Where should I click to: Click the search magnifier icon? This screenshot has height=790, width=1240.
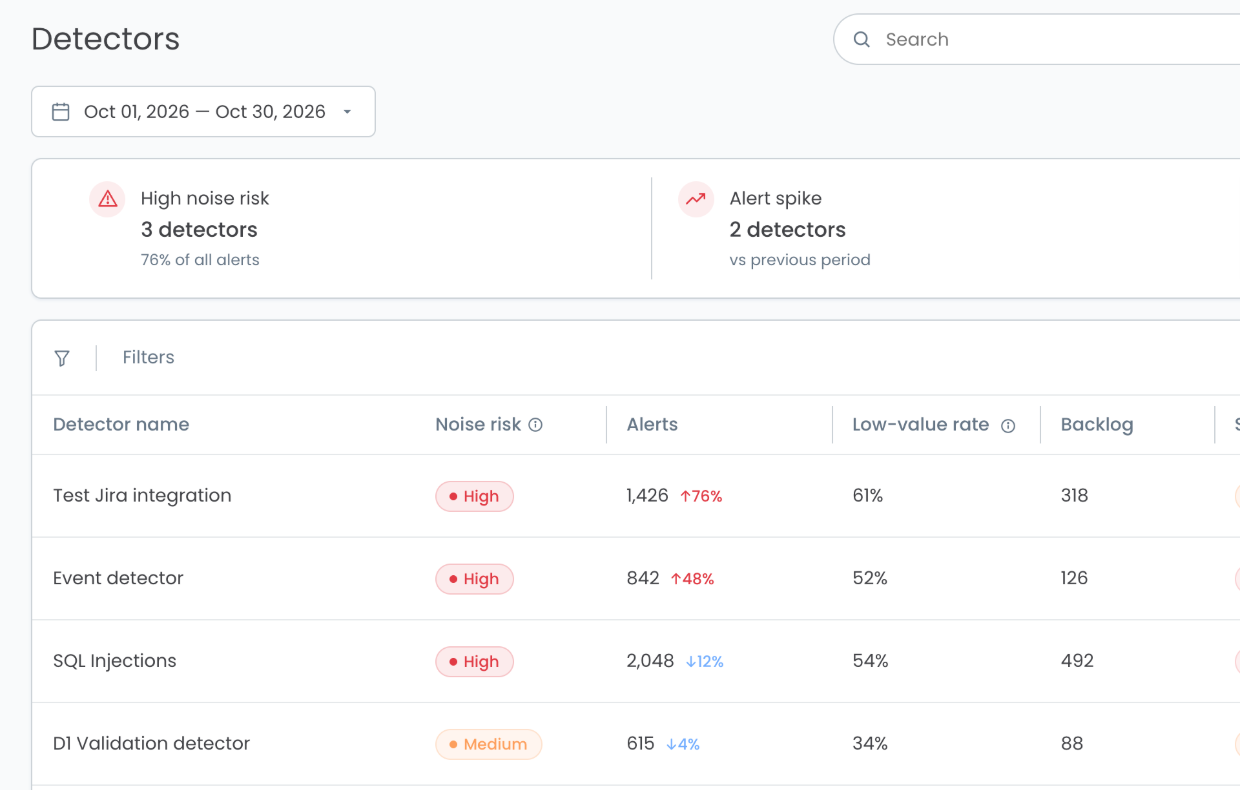coord(861,40)
